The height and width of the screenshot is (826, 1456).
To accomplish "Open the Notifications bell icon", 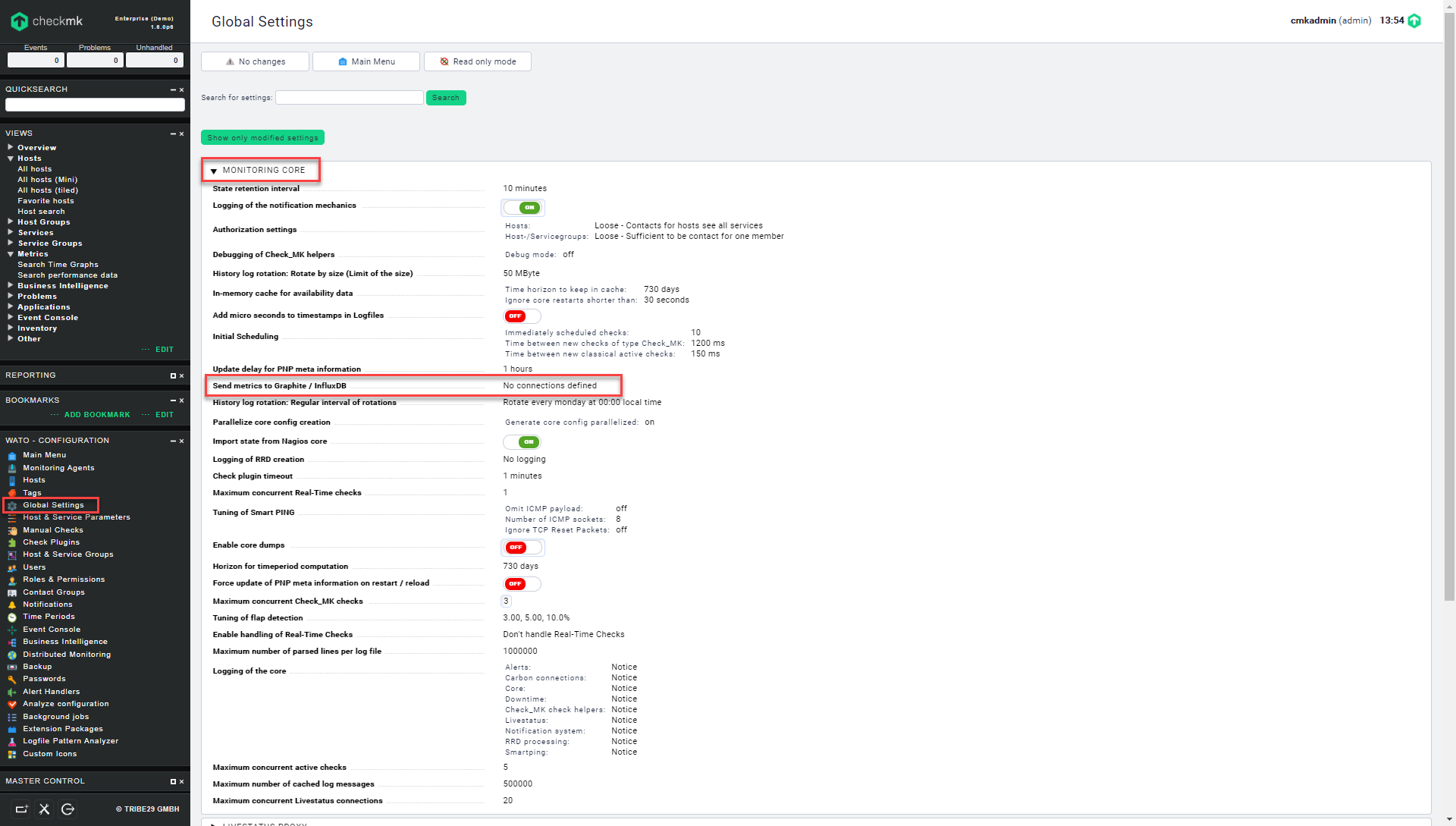I will (12, 605).
